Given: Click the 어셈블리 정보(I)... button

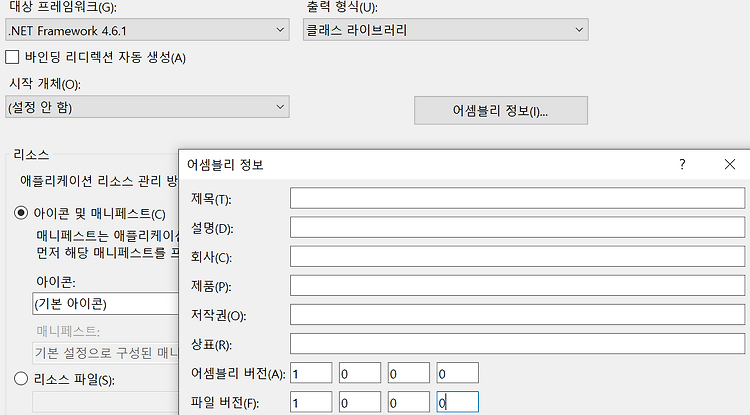Looking at the screenshot, I should 501,110.
